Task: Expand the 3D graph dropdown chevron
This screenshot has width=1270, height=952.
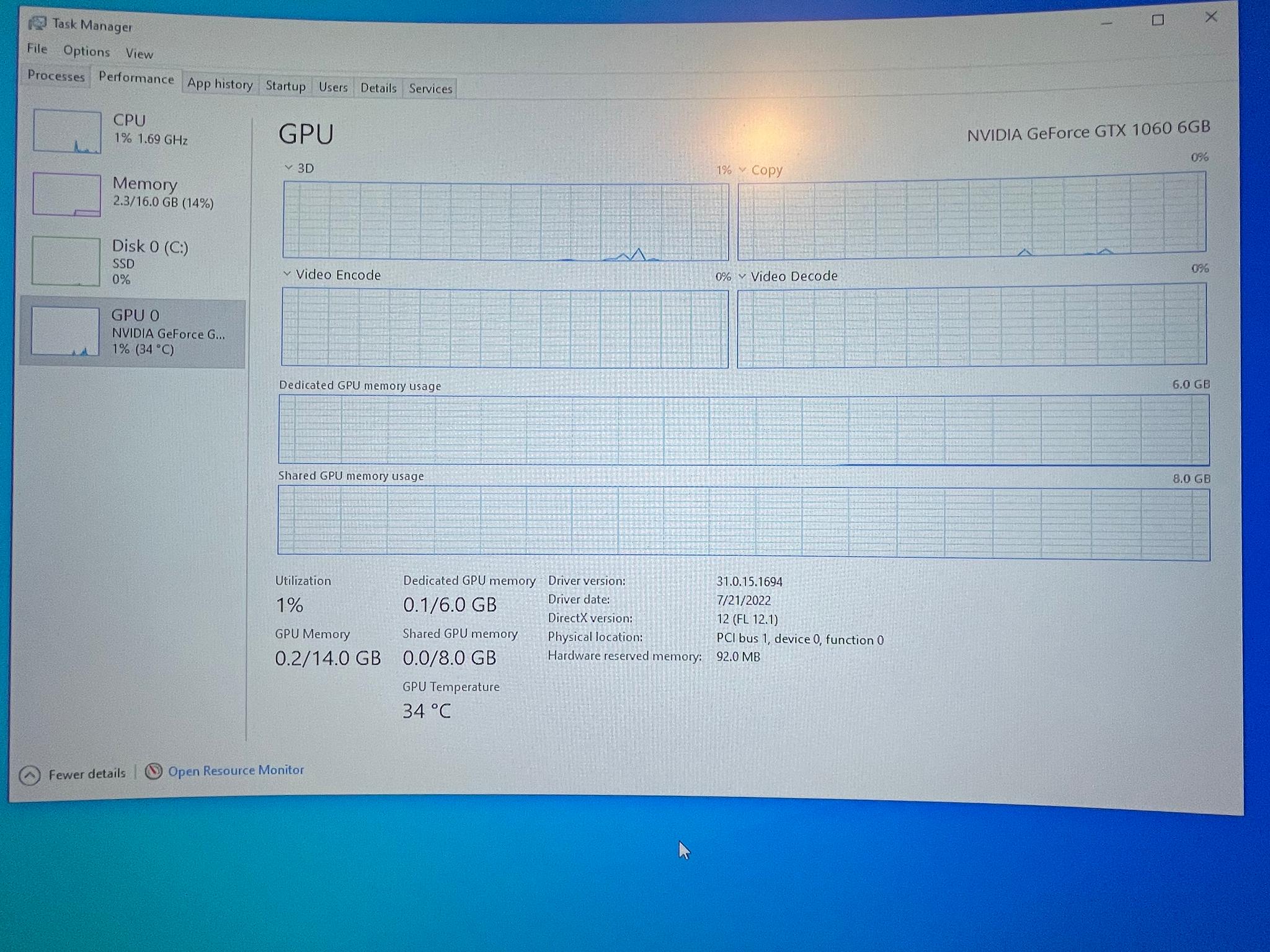Action: 288,167
